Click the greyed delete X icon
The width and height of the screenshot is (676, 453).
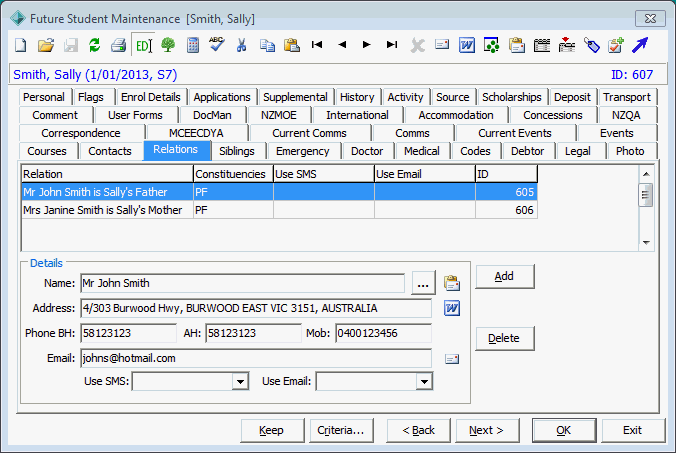417,45
